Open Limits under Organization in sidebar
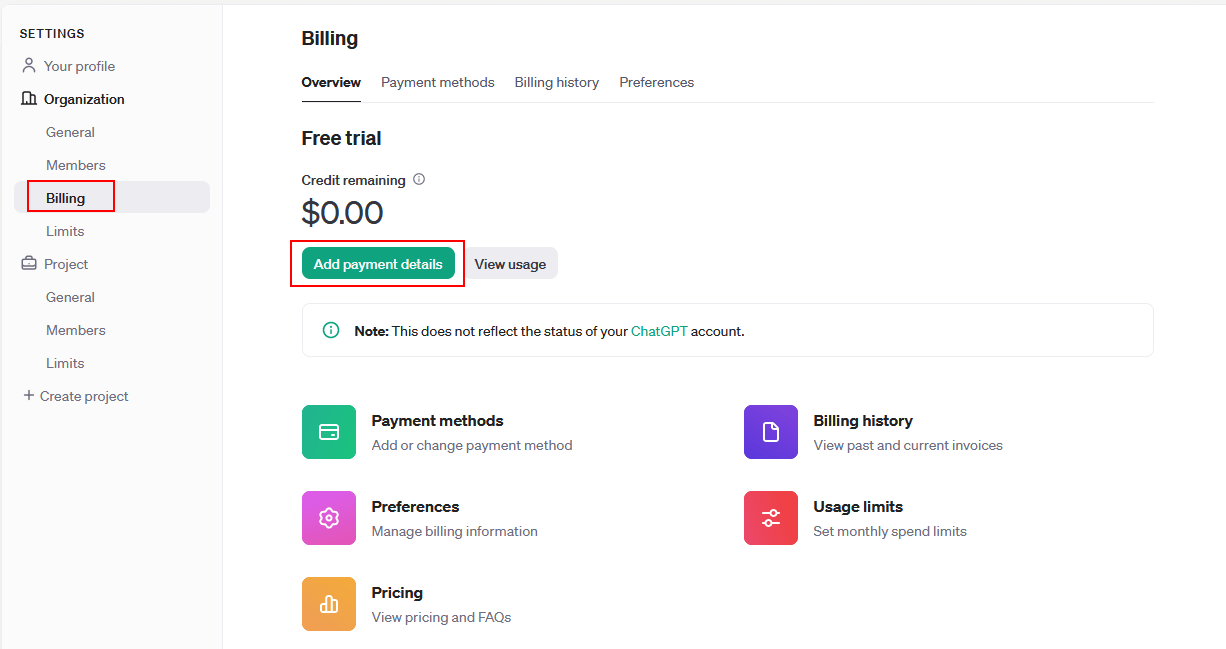Viewport: 1226px width, 649px height. click(65, 231)
